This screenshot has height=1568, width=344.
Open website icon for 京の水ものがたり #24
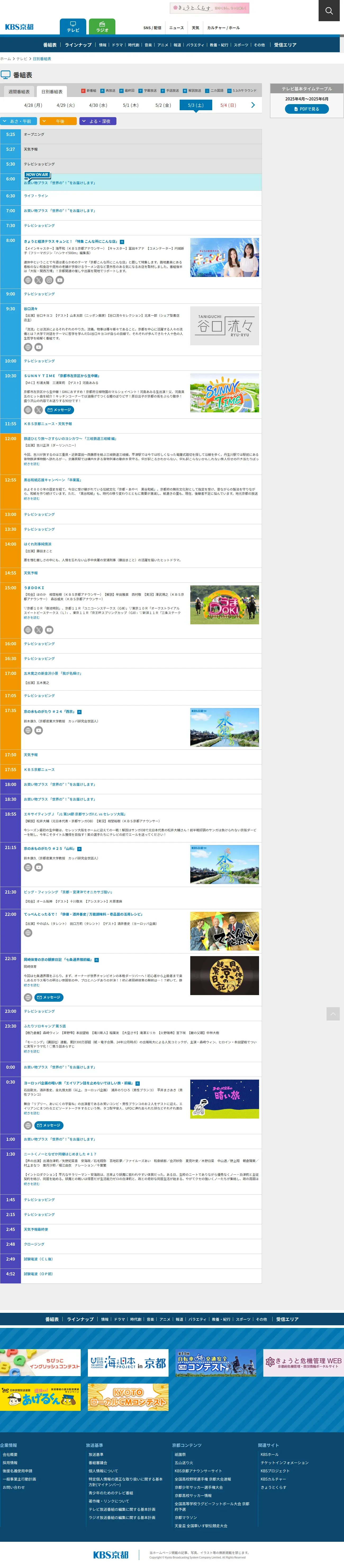coord(28,730)
